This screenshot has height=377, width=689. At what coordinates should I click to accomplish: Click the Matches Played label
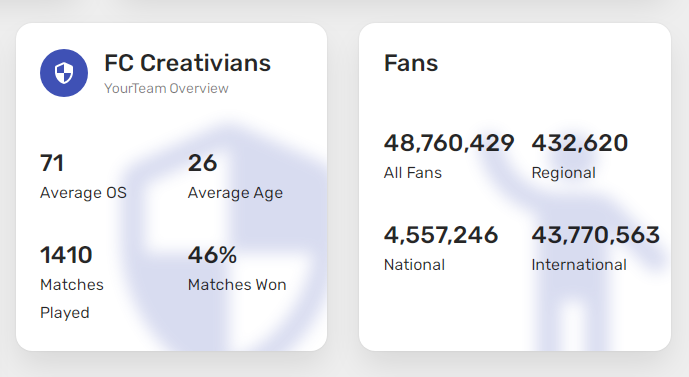[72, 299]
